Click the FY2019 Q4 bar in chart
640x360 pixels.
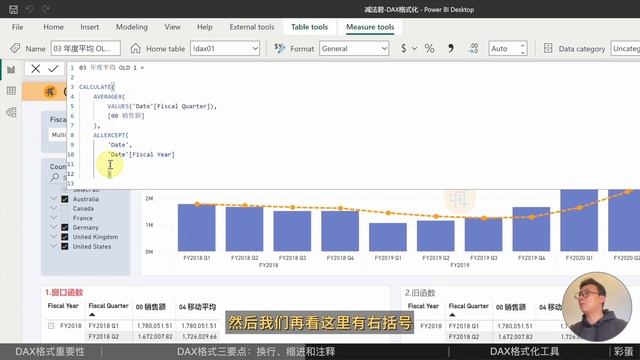tap(531, 229)
